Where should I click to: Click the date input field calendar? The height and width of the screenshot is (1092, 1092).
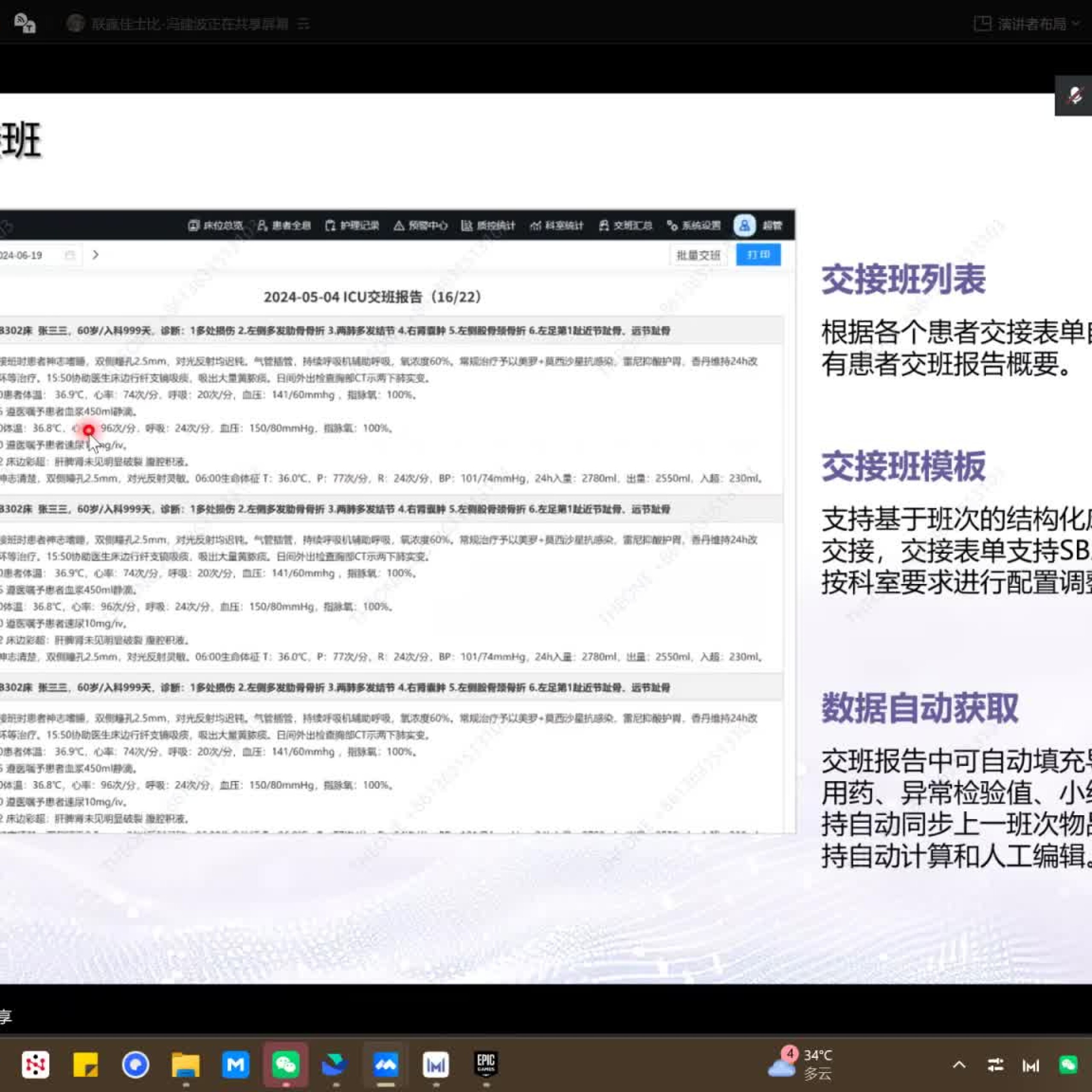70,256
